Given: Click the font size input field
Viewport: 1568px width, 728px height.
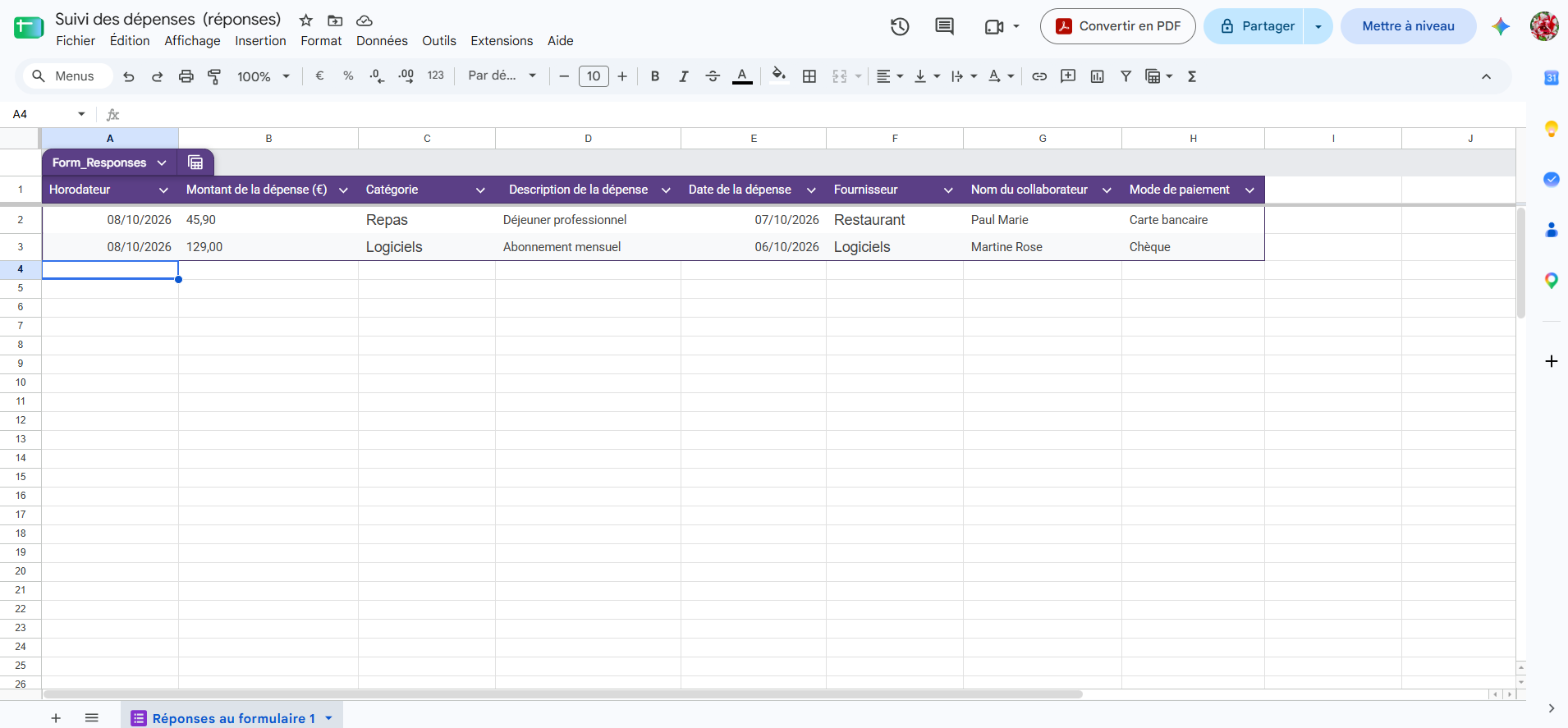Looking at the screenshot, I should (x=594, y=76).
